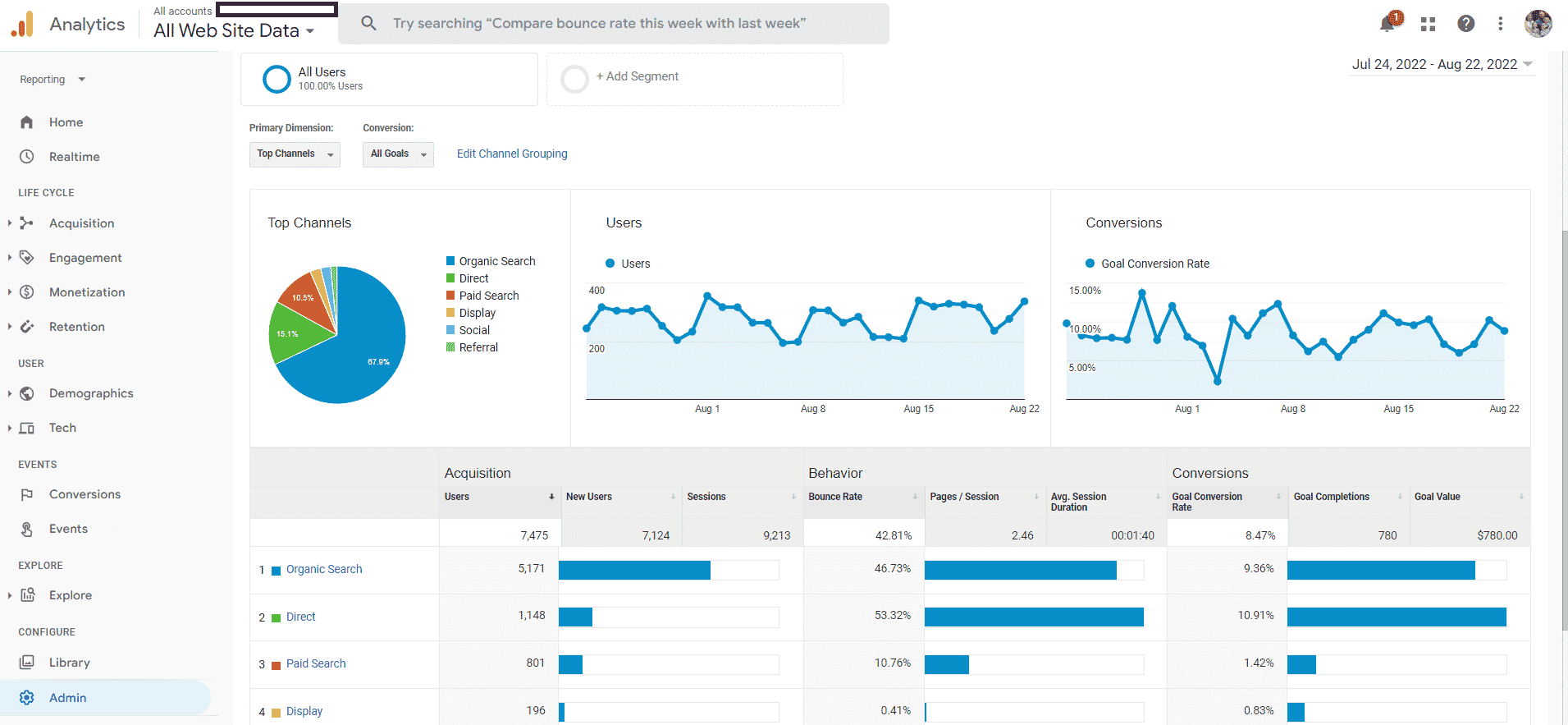This screenshot has height=725, width=1568.
Task: Toggle the All Users segment circle
Action: (x=277, y=79)
